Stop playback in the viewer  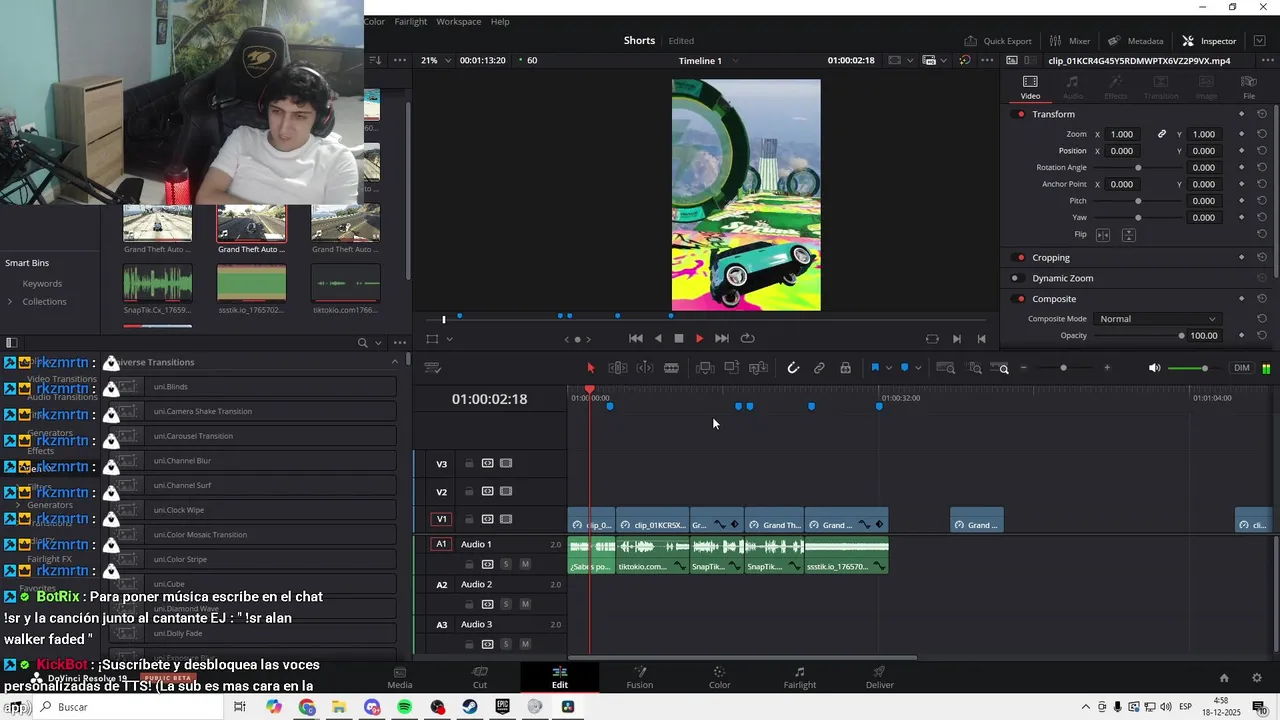tap(678, 339)
